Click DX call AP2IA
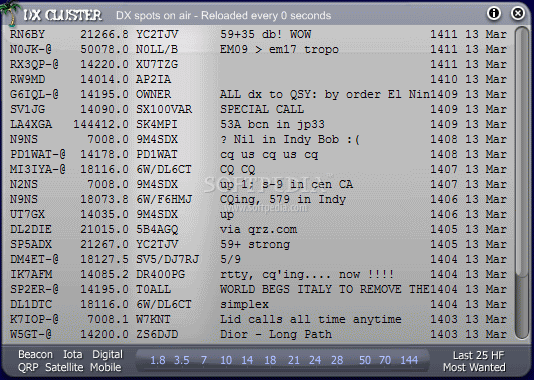 [x=153, y=79]
